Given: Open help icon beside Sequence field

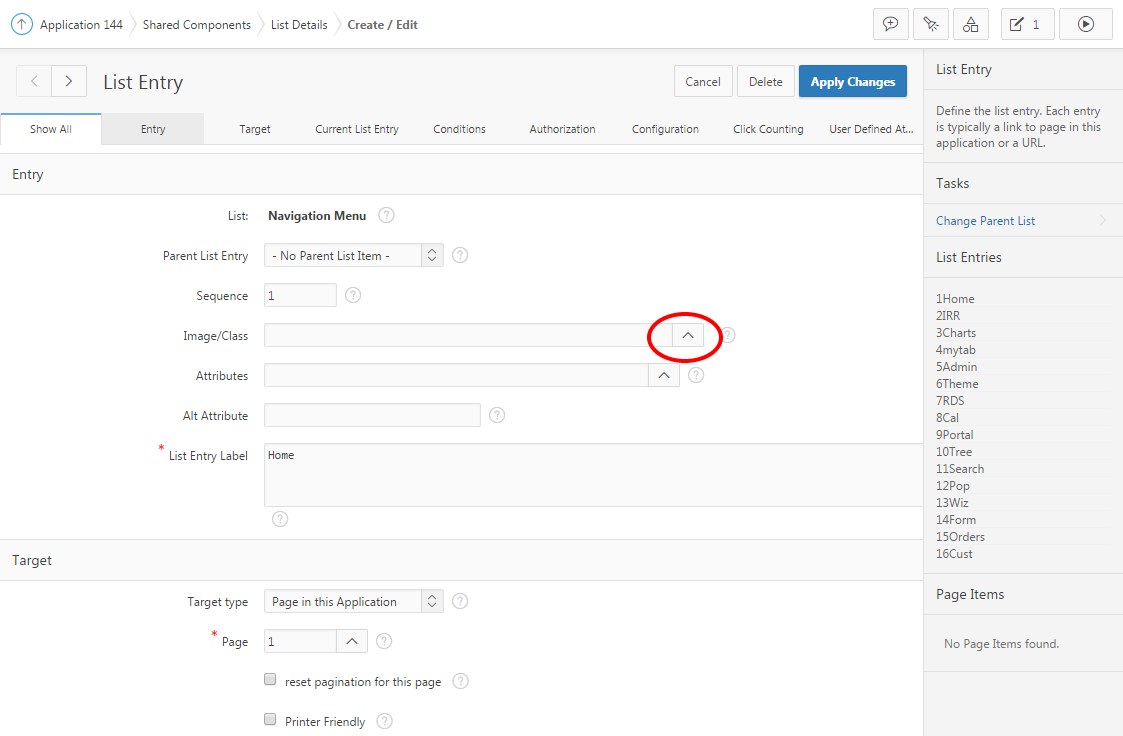Looking at the screenshot, I should [353, 295].
